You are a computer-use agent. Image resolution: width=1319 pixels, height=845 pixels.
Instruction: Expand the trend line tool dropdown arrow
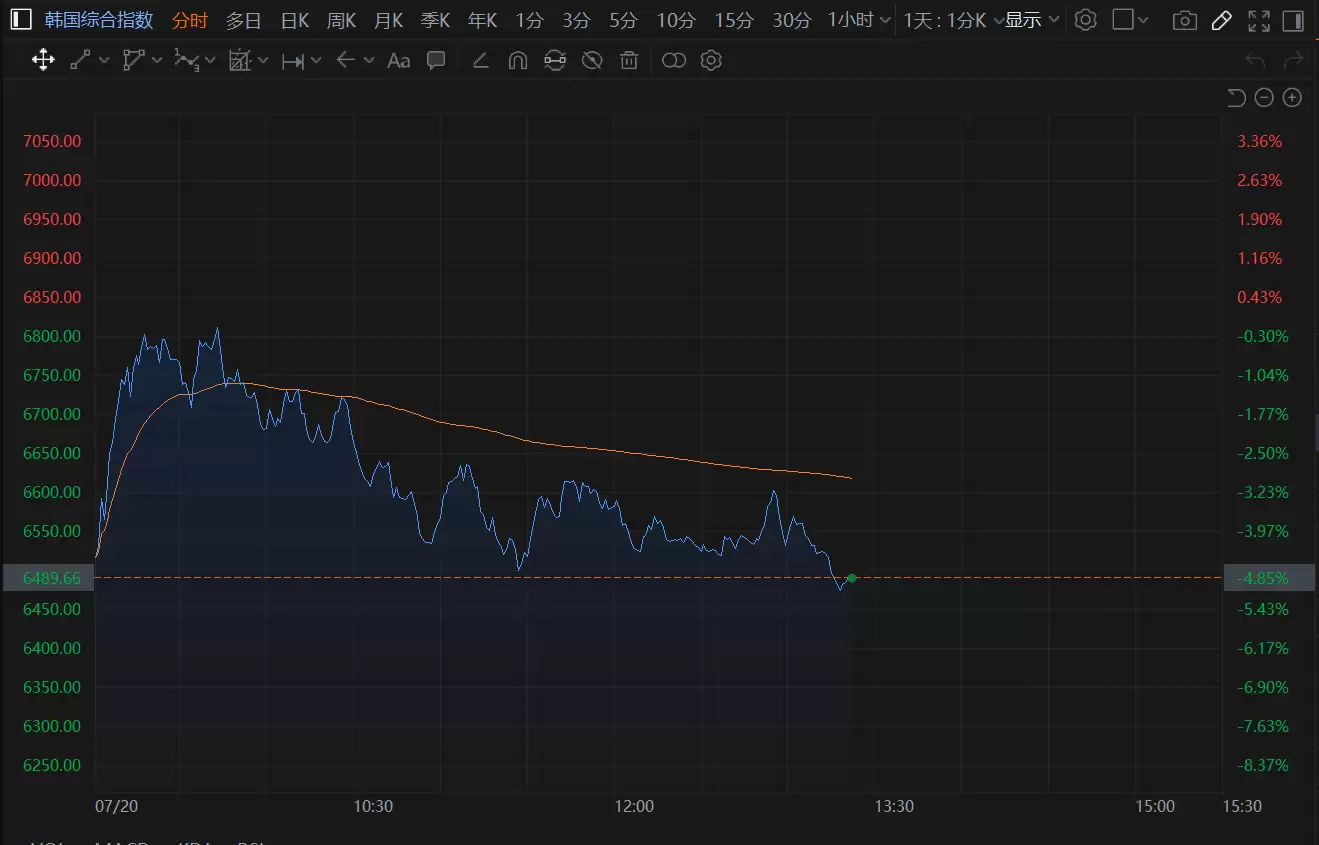pos(104,60)
